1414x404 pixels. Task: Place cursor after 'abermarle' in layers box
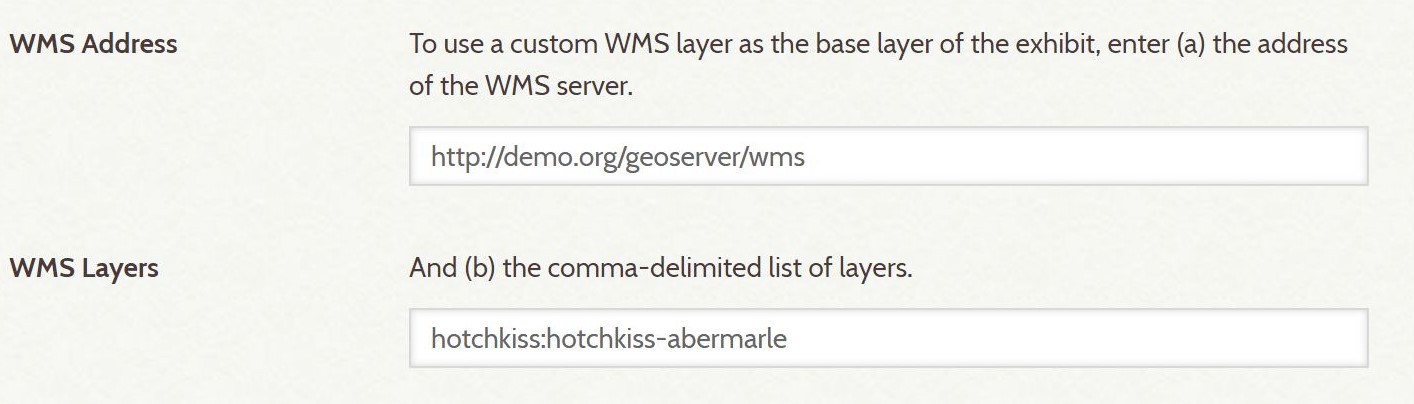[789, 339]
